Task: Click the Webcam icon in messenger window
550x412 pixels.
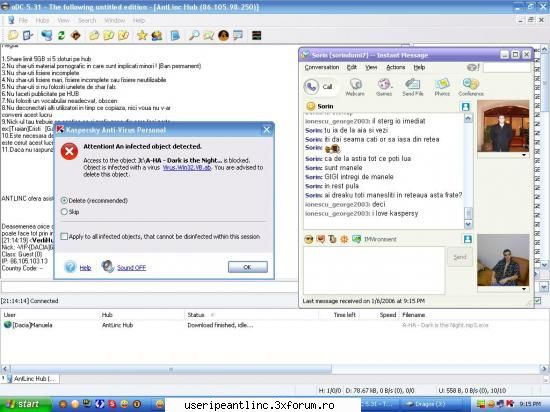Action: (355, 87)
